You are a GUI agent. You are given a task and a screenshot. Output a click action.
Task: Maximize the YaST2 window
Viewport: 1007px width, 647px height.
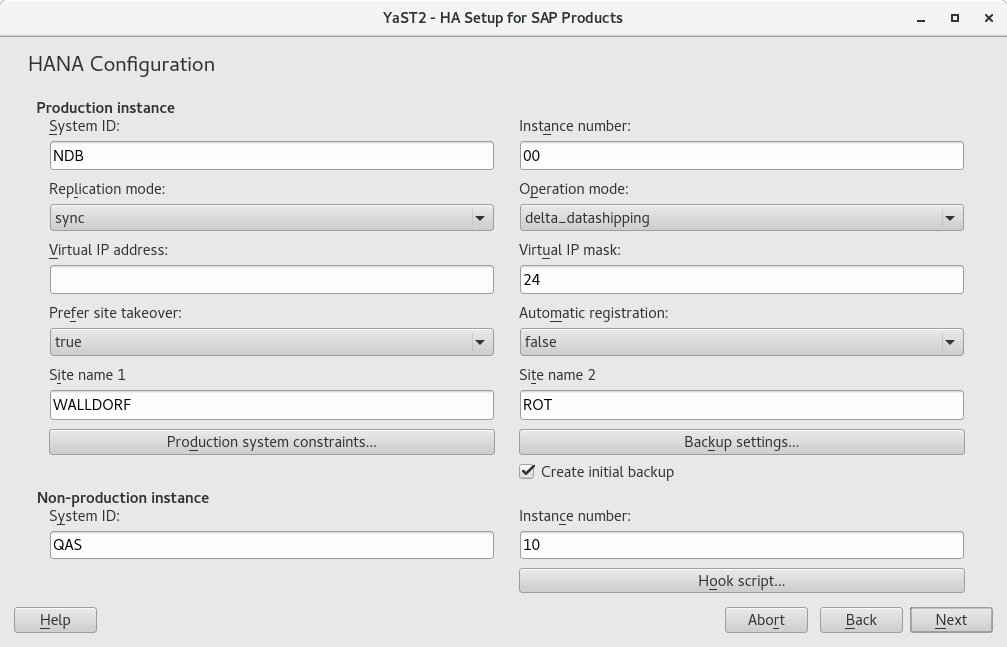coord(955,18)
